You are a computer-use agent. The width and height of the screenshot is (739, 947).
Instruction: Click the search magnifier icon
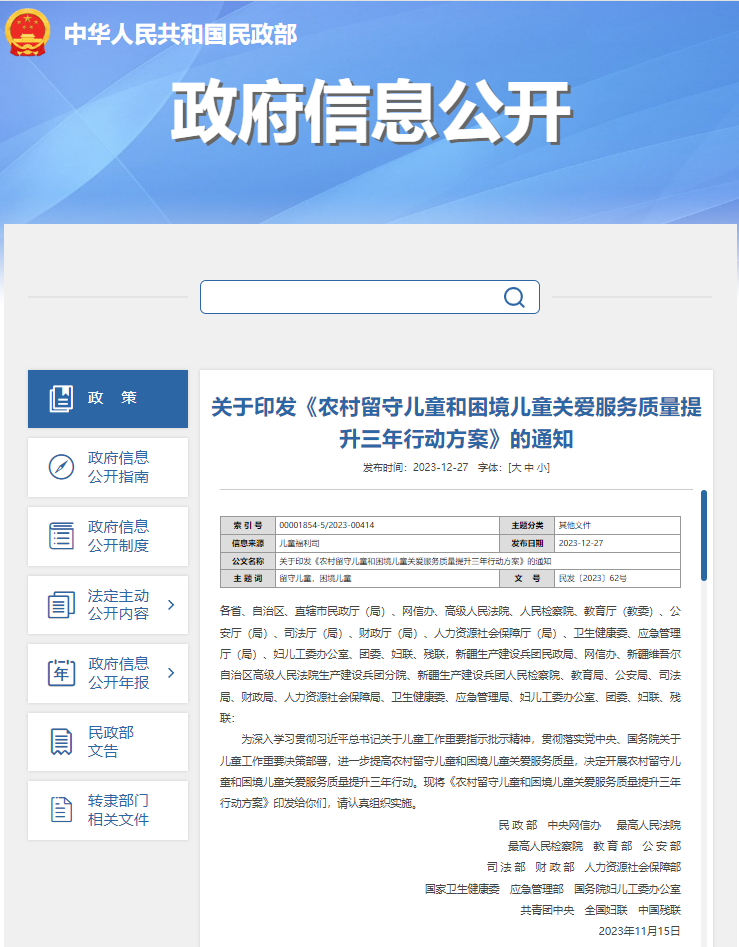point(514,297)
